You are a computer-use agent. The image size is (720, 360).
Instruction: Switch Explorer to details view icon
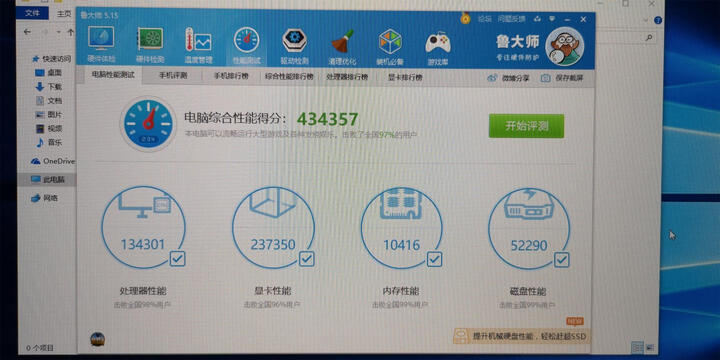click(637, 347)
